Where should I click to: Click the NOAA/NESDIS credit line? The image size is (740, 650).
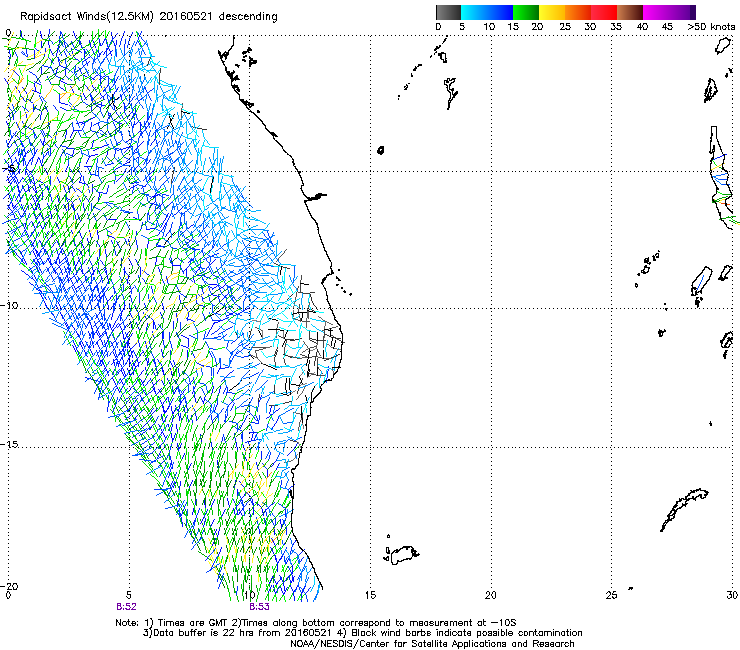(432, 644)
